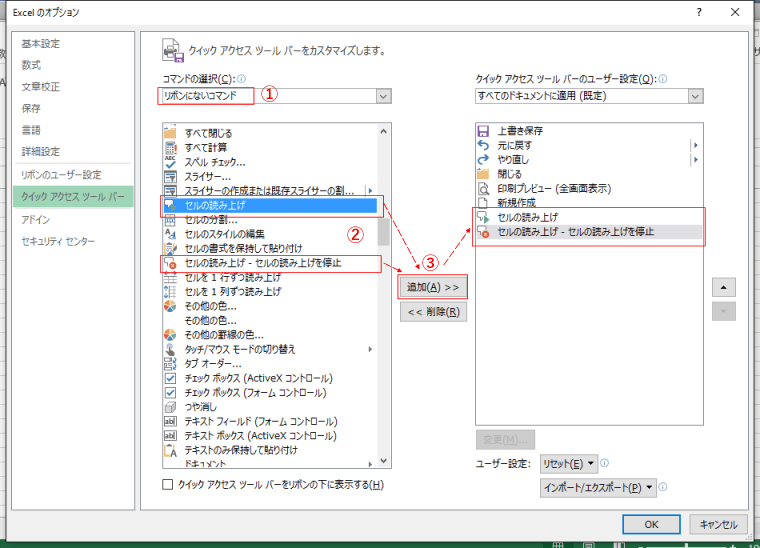Screen dimensions: 760x548
Task: Select セルの読み上げ - セルの読み上げを停止 in right list
Action: pos(589,232)
